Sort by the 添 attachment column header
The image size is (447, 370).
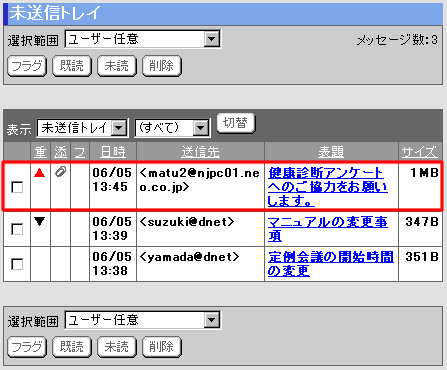pyautogui.click(x=61, y=152)
